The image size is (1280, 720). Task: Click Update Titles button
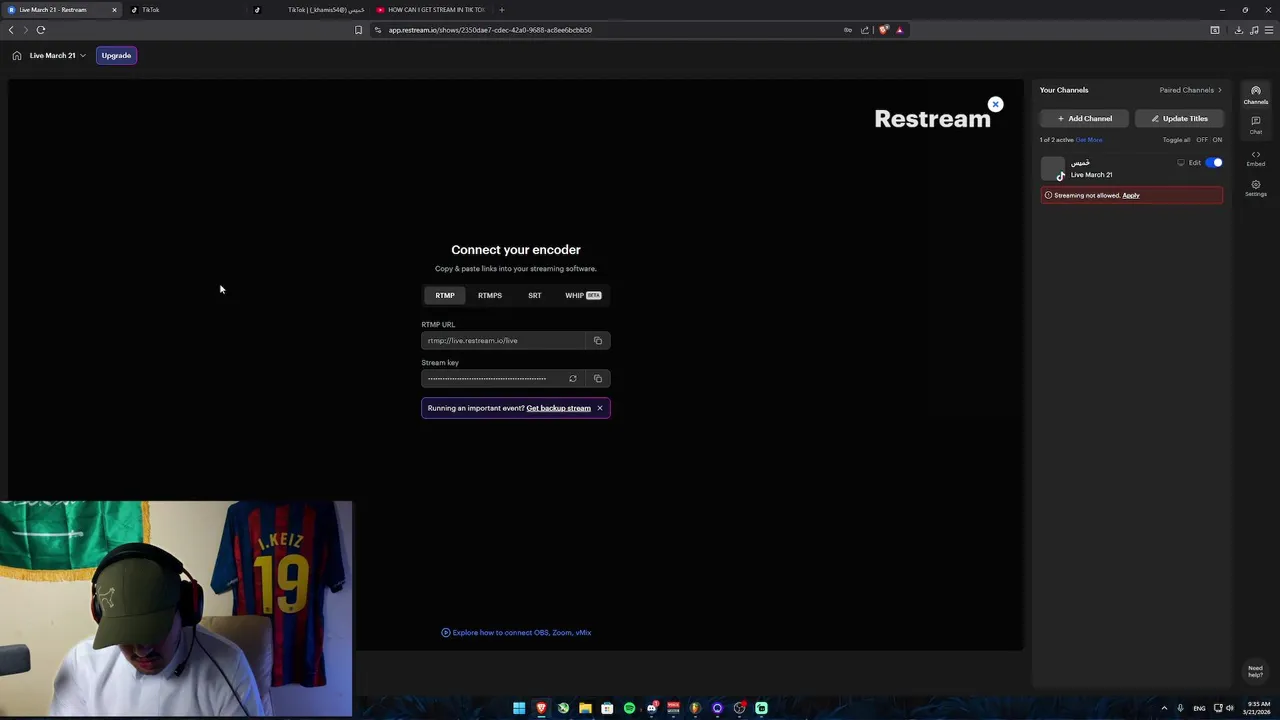click(x=1179, y=119)
